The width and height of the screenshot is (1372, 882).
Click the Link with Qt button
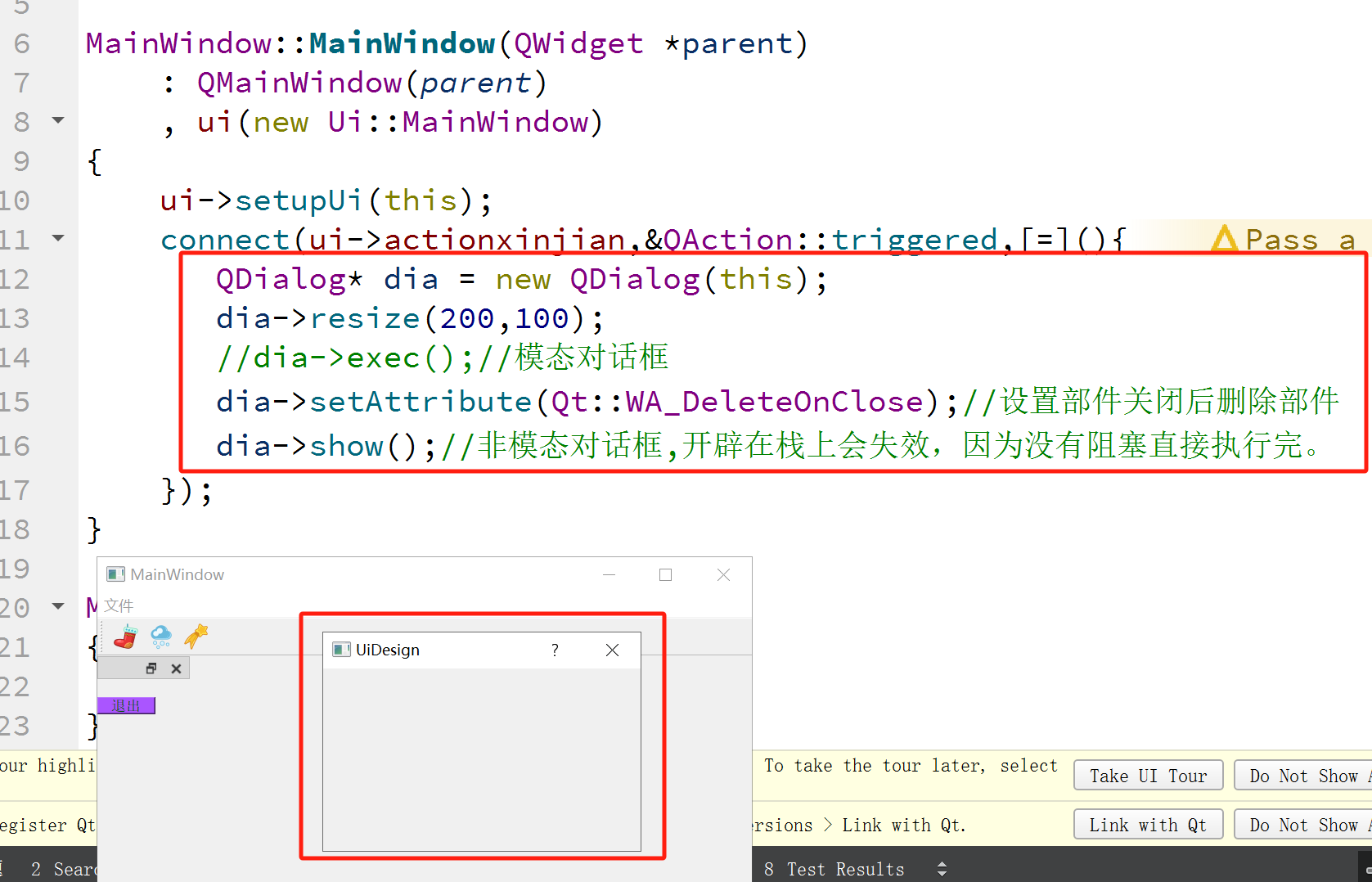click(x=1148, y=825)
